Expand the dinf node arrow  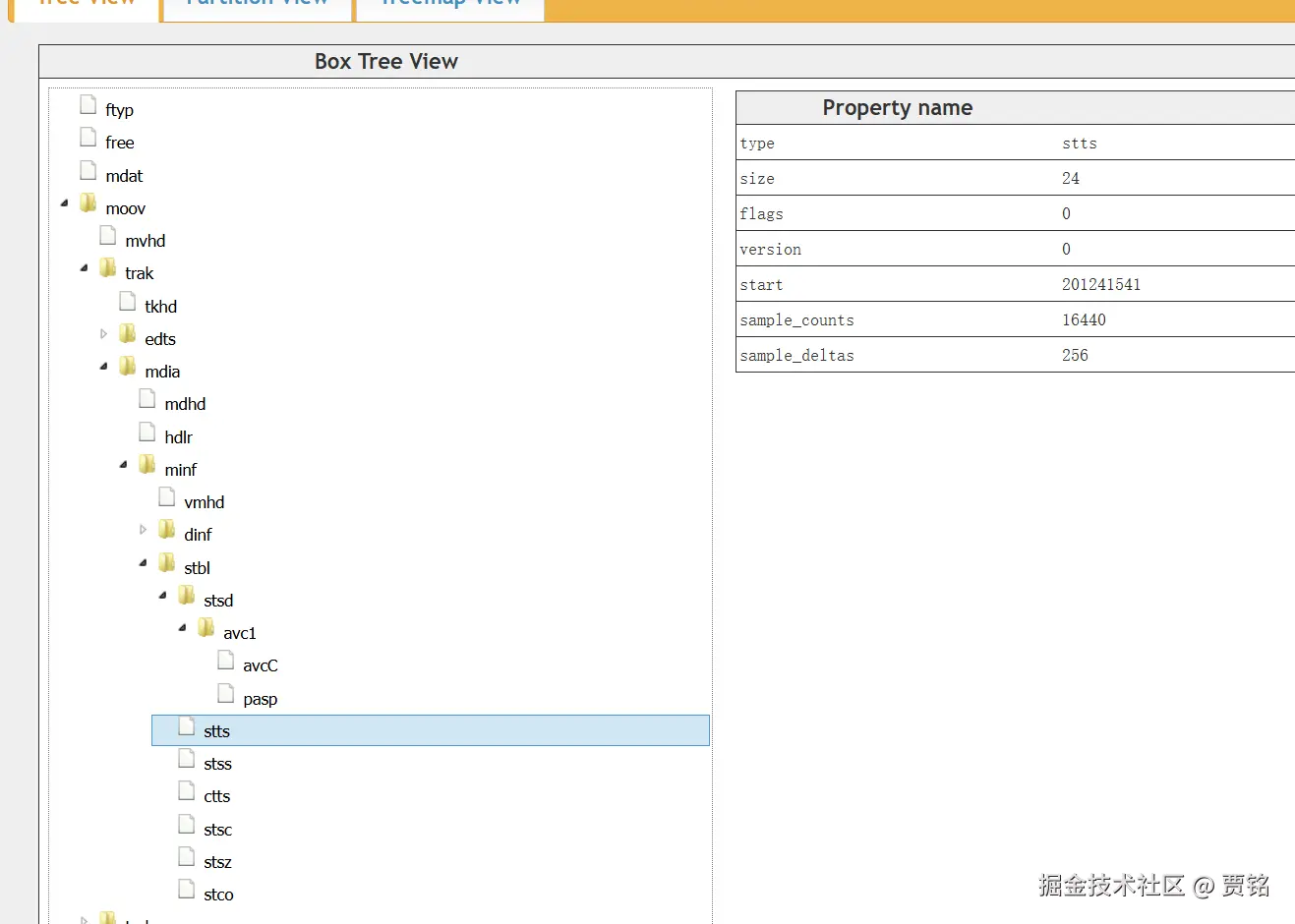[144, 530]
